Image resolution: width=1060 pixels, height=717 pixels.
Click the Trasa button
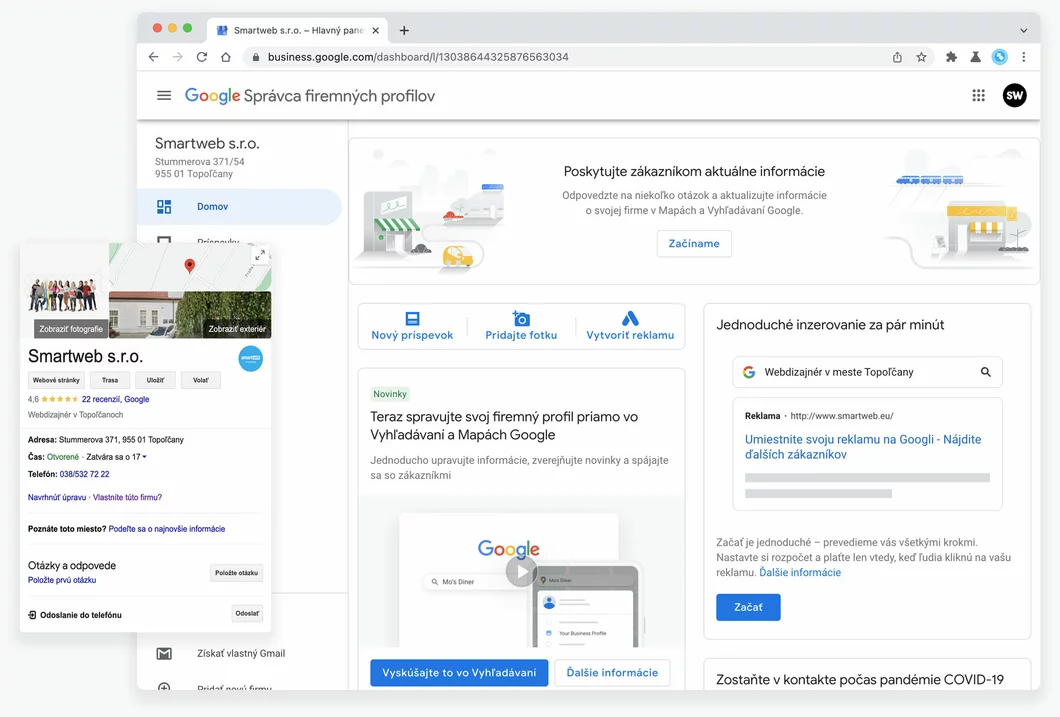110,380
